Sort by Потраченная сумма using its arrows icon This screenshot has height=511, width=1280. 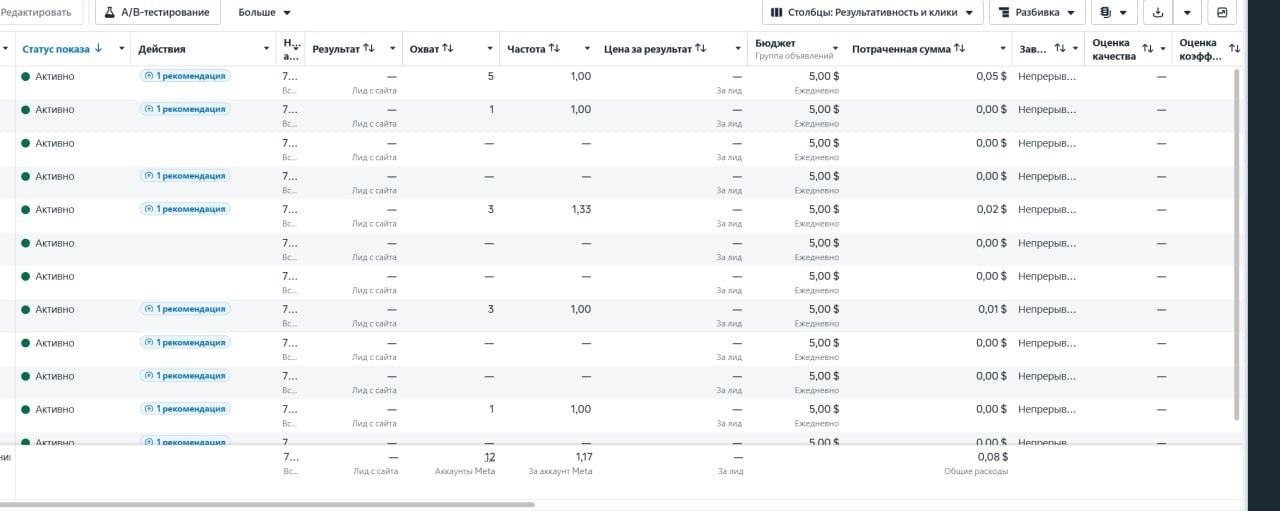[x=960, y=48]
